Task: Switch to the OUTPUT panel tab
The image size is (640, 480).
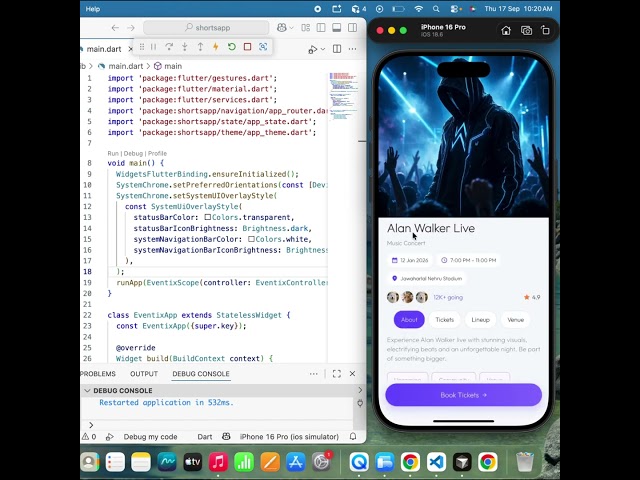Action: point(144,374)
